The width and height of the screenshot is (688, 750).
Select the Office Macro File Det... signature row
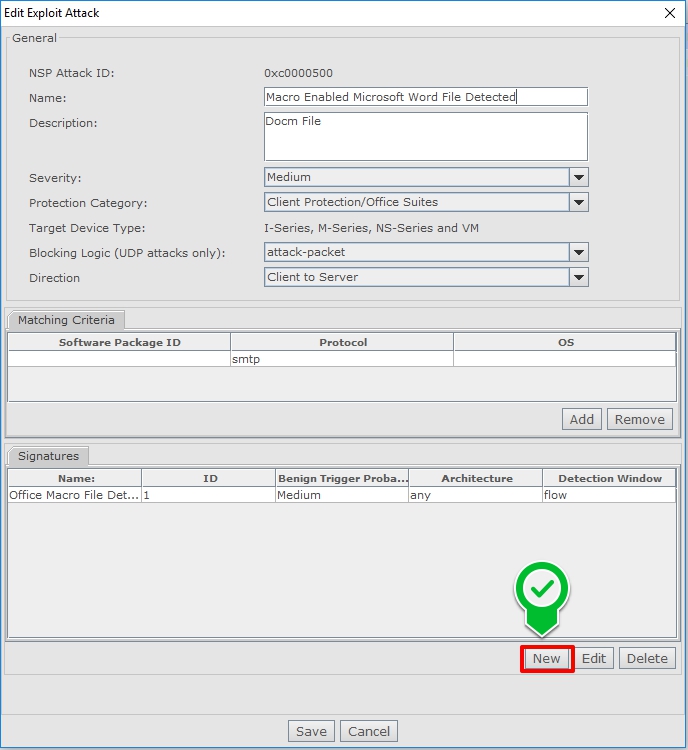(342, 495)
